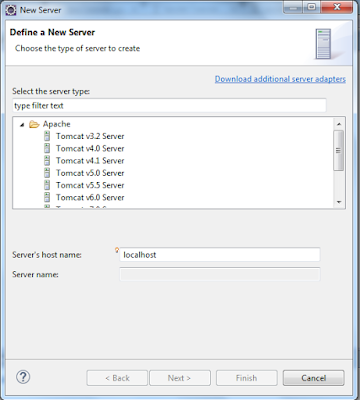360x400 pixels.
Task: Click the Tomcat v6.0 Server icon
Action: [x=47, y=197]
